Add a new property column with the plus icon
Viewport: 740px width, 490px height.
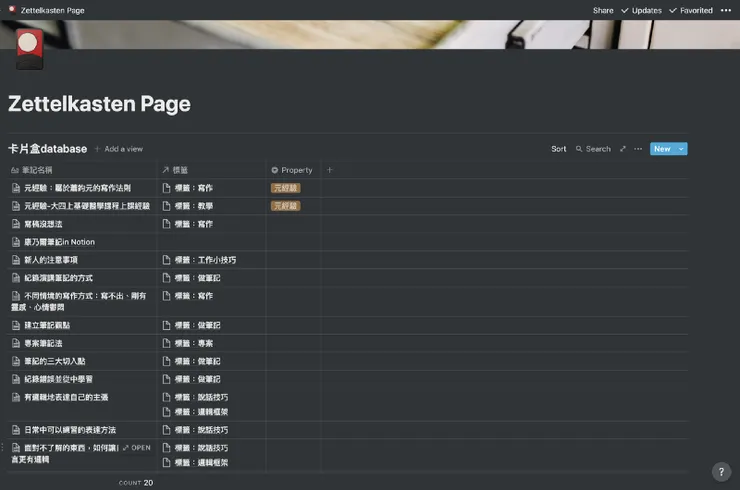coord(329,170)
